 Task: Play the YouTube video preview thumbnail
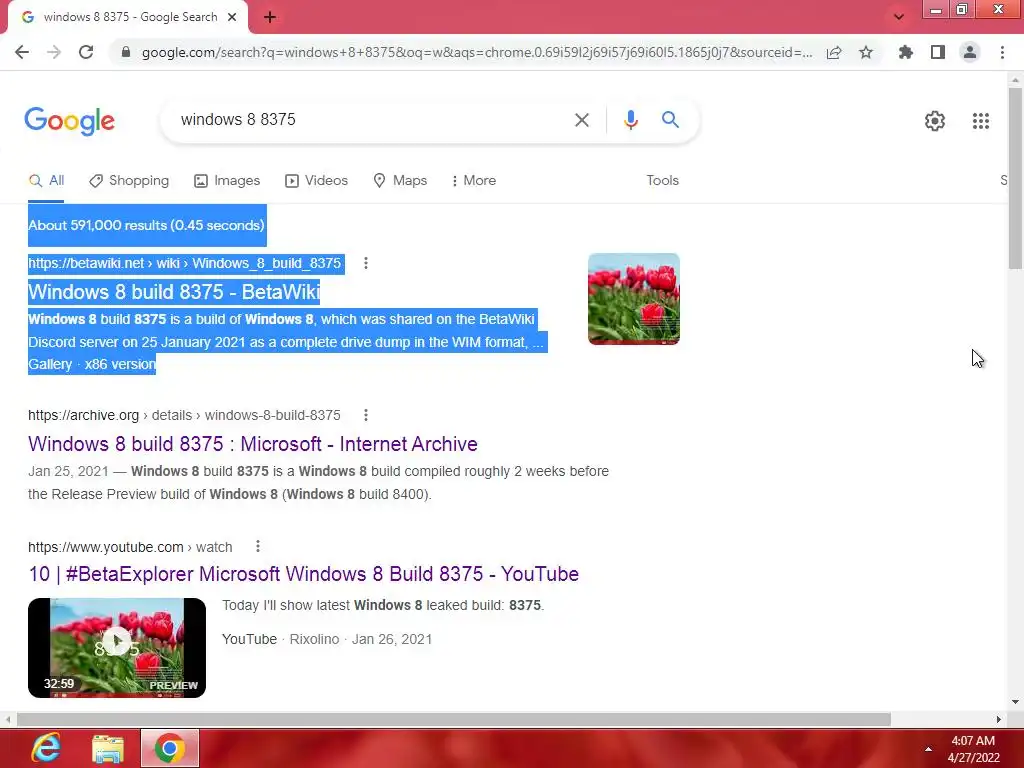click(x=117, y=648)
